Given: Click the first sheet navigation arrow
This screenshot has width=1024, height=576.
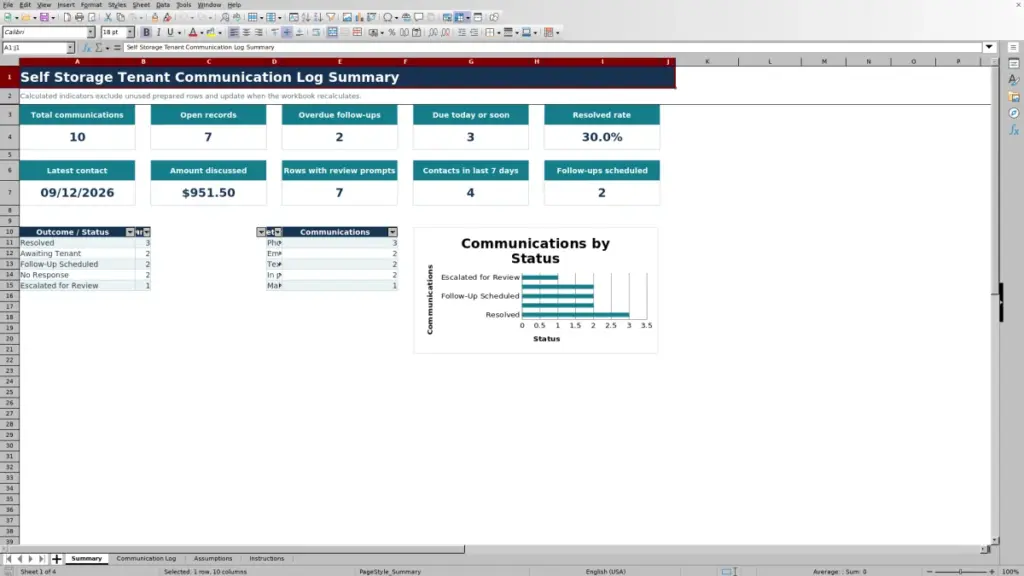Looking at the screenshot, I should (8, 558).
